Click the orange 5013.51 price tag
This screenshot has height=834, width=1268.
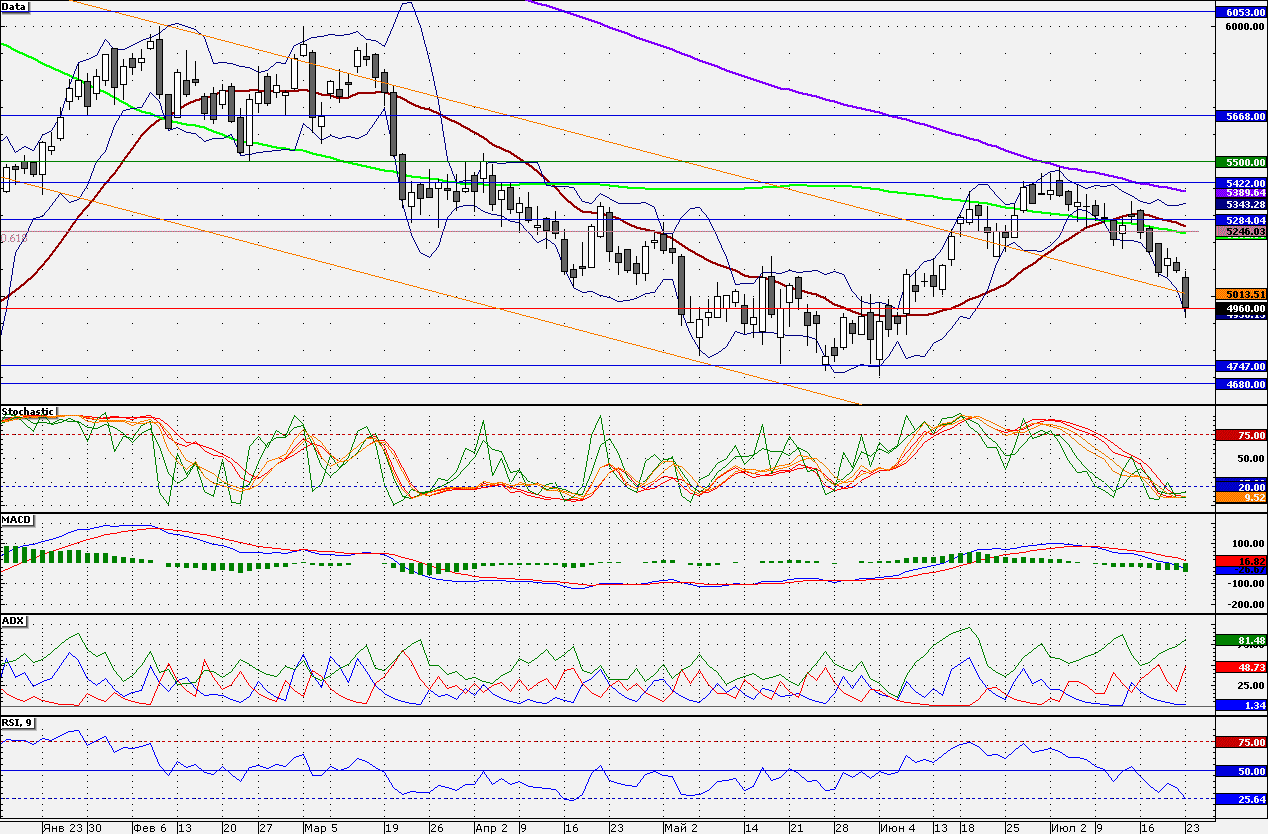1241,294
